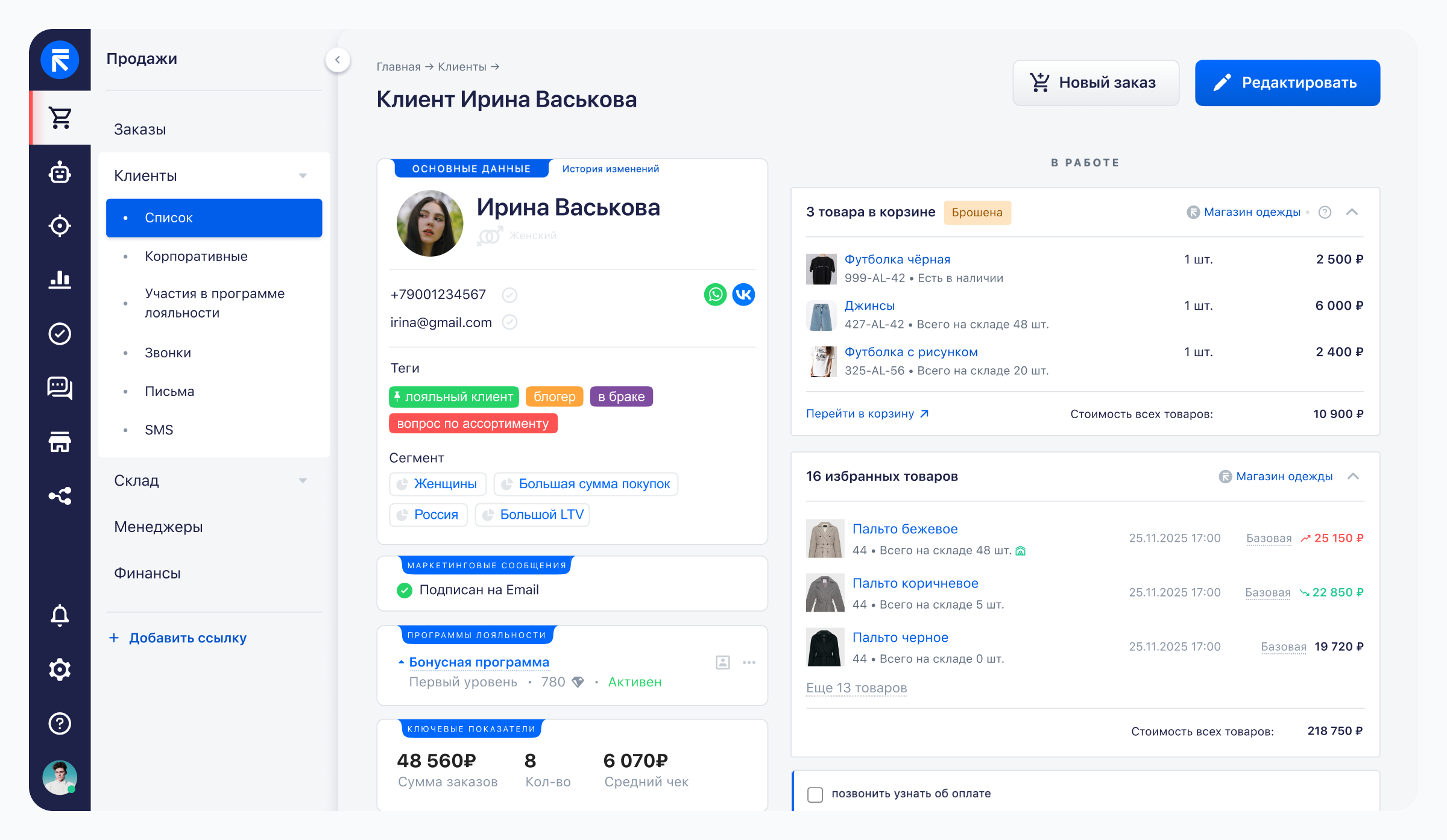Open WhatsApp chat with client
1447x840 pixels.
(x=715, y=295)
